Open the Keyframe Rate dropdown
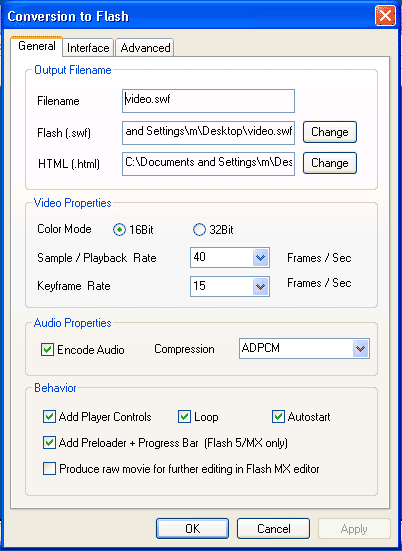Viewport: 402px width, 551px height. pyautogui.click(x=260, y=286)
